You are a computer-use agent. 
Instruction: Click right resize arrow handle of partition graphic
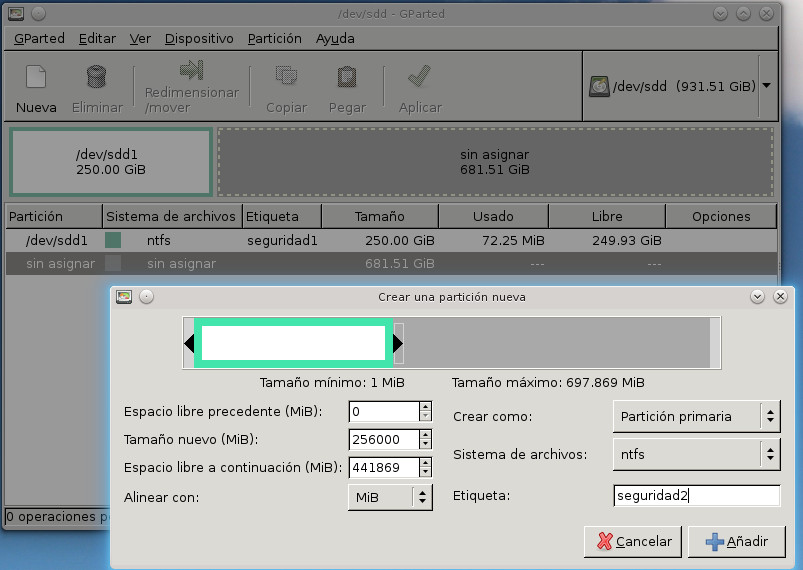click(398, 343)
